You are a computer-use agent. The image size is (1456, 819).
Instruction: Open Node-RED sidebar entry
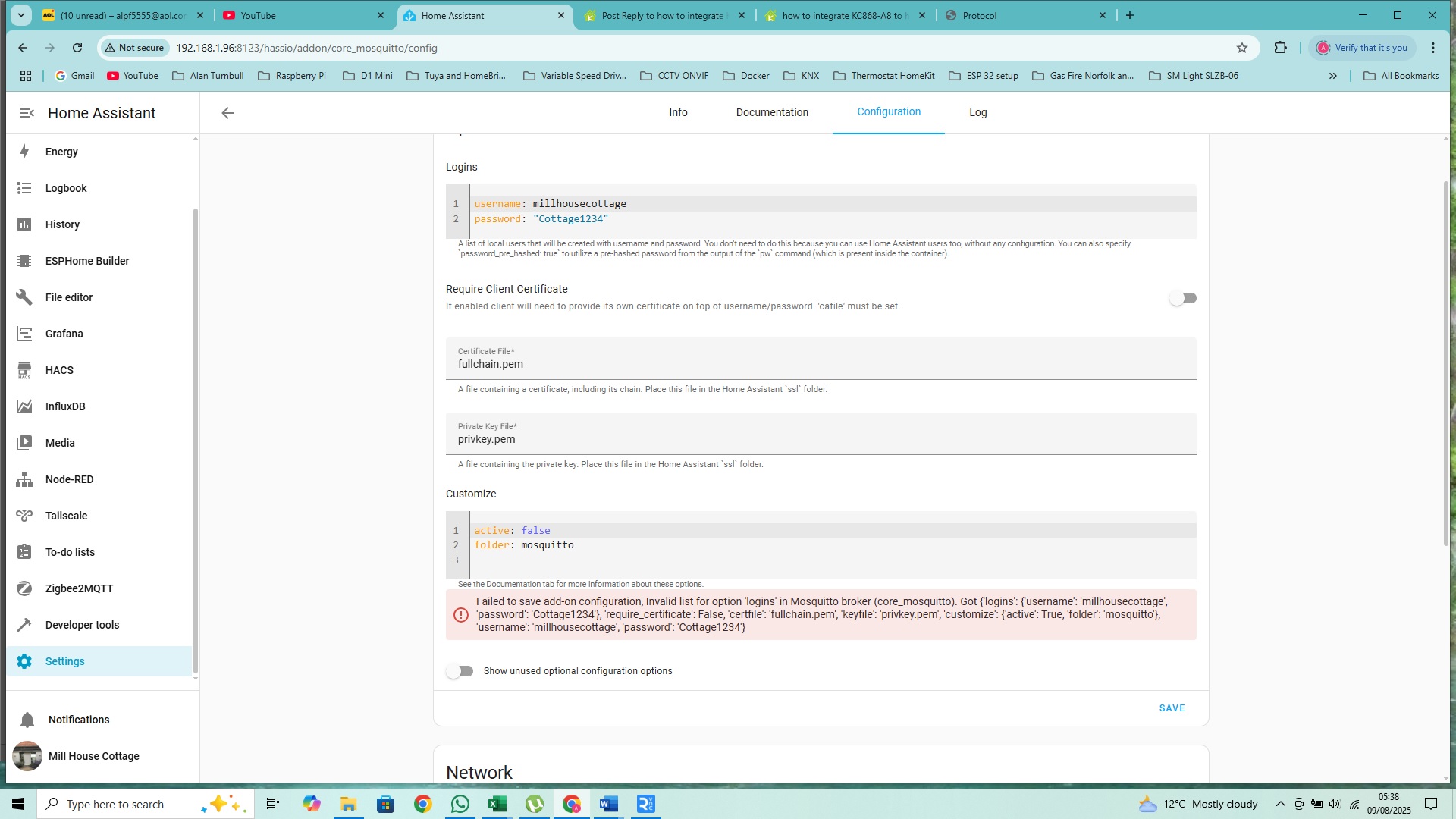coord(69,479)
